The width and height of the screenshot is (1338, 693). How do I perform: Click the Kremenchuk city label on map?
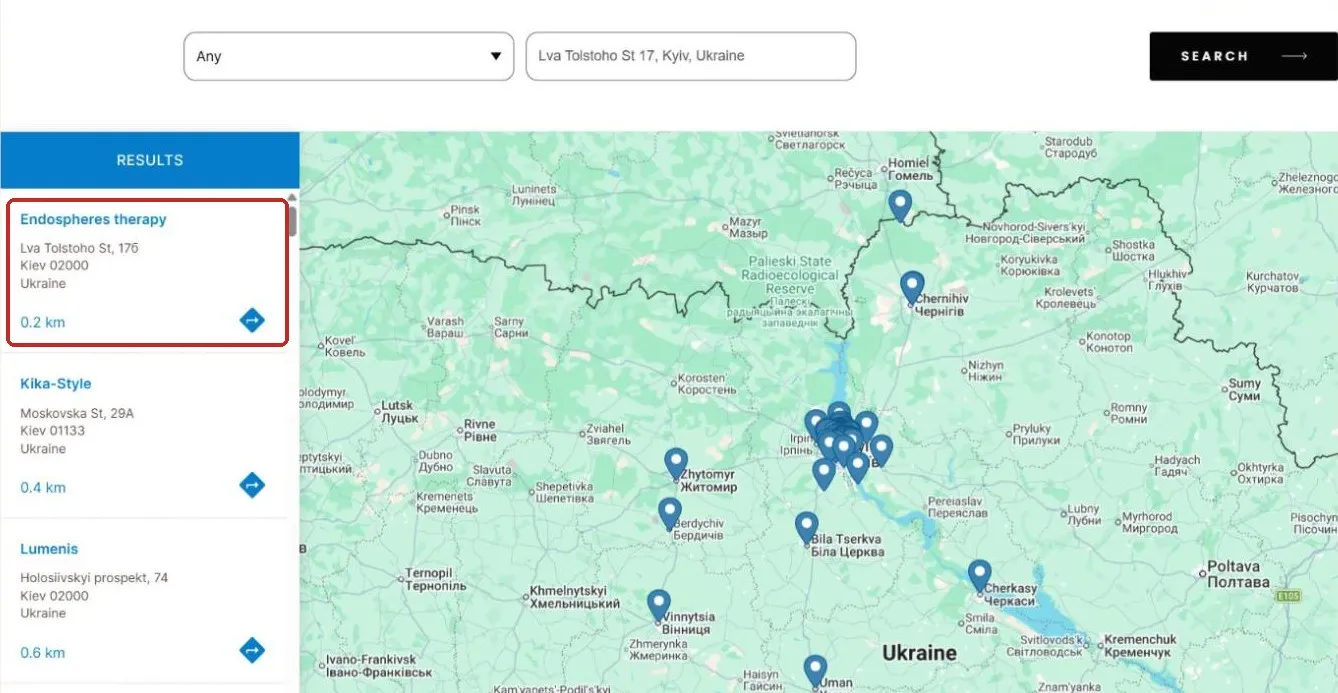pos(1141,646)
